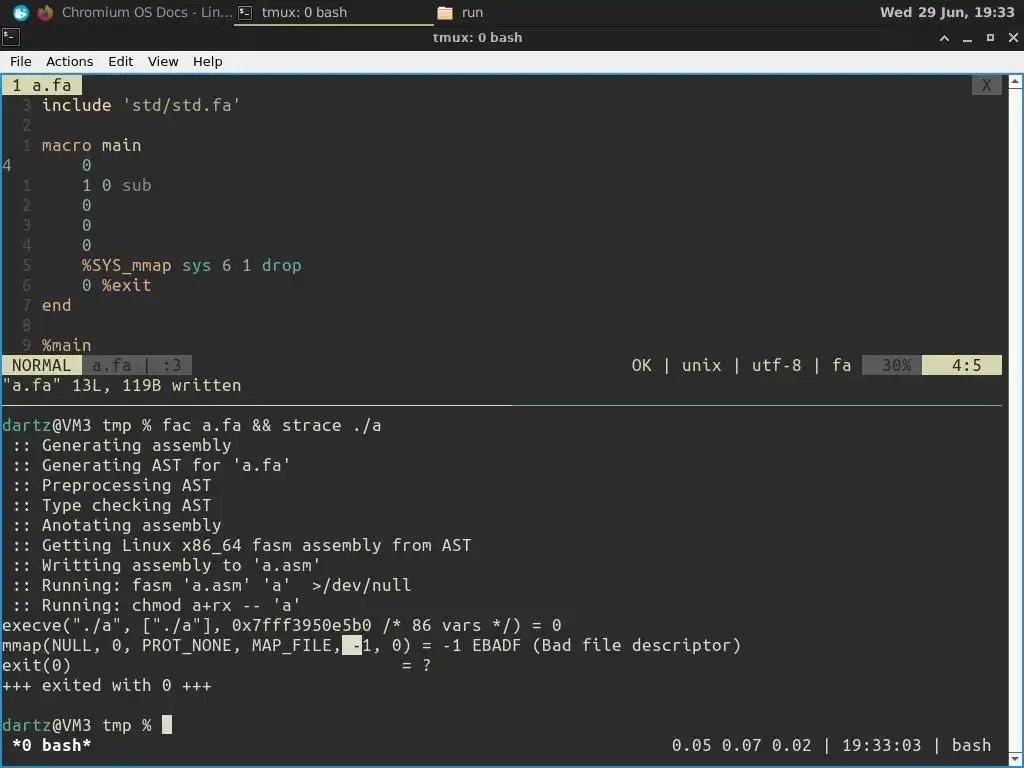Click the execve strace output line
The image size is (1024, 768).
click(x=281, y=625)
